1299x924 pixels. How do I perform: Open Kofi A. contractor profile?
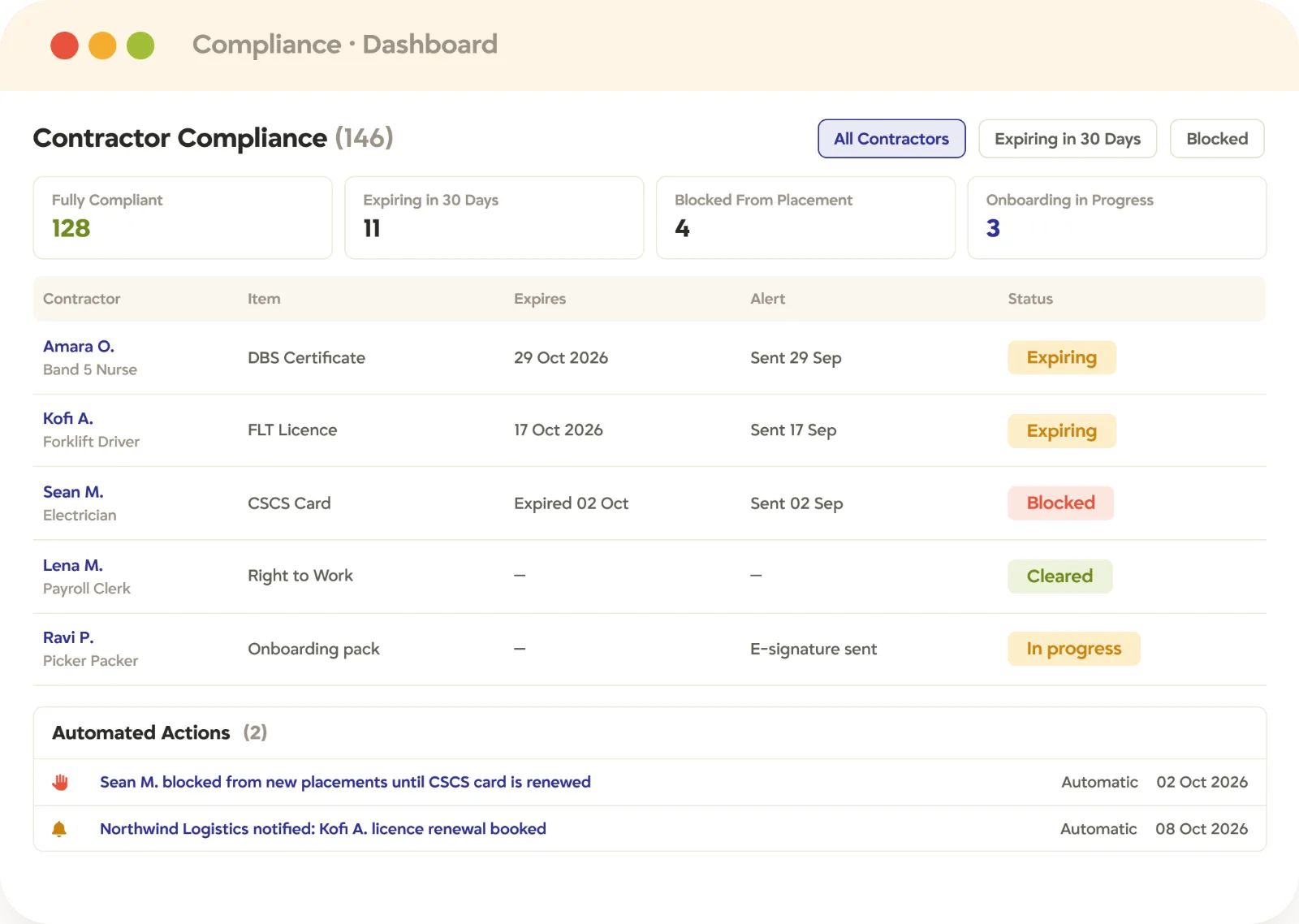point(68,419)
